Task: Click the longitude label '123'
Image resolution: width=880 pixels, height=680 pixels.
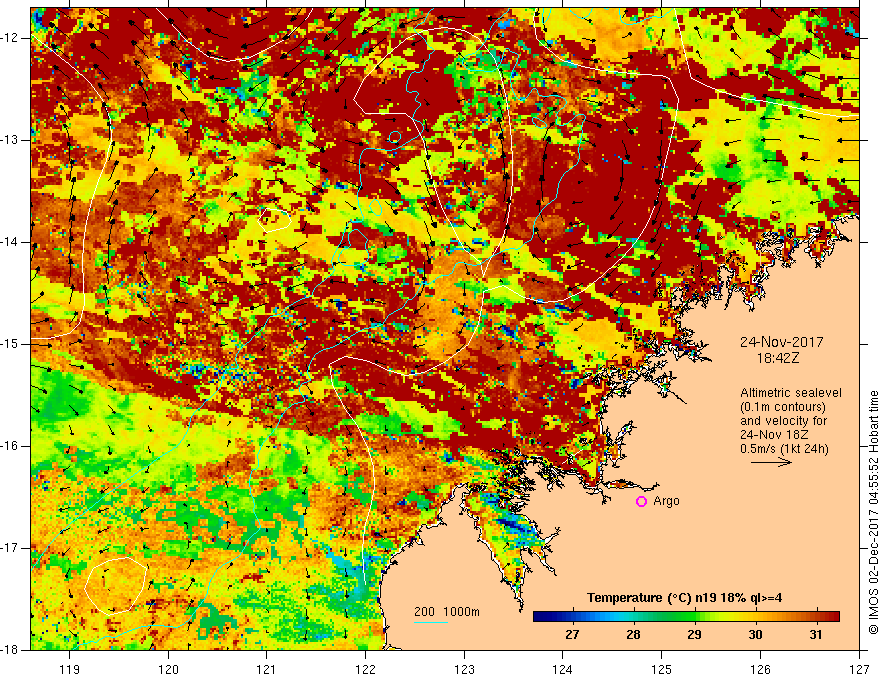Action: click(x=464, y=669)
